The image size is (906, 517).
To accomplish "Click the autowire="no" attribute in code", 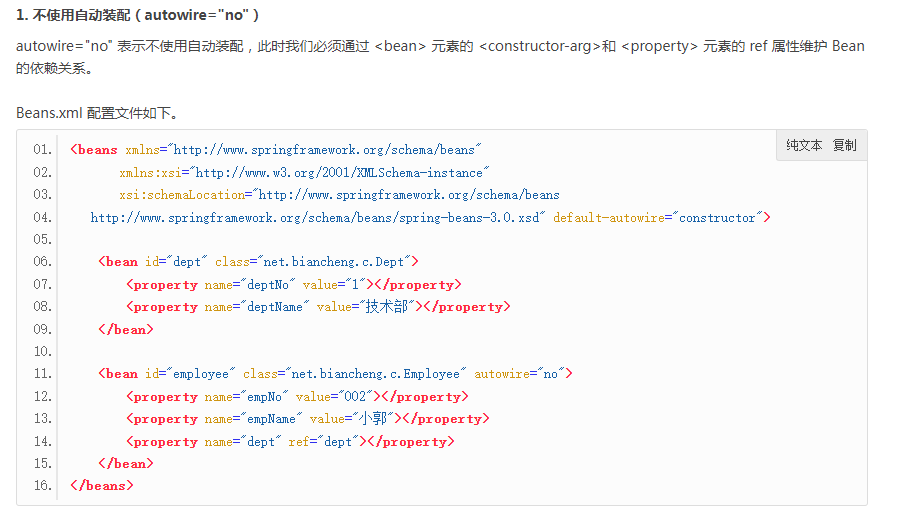I will click(521, 374).
